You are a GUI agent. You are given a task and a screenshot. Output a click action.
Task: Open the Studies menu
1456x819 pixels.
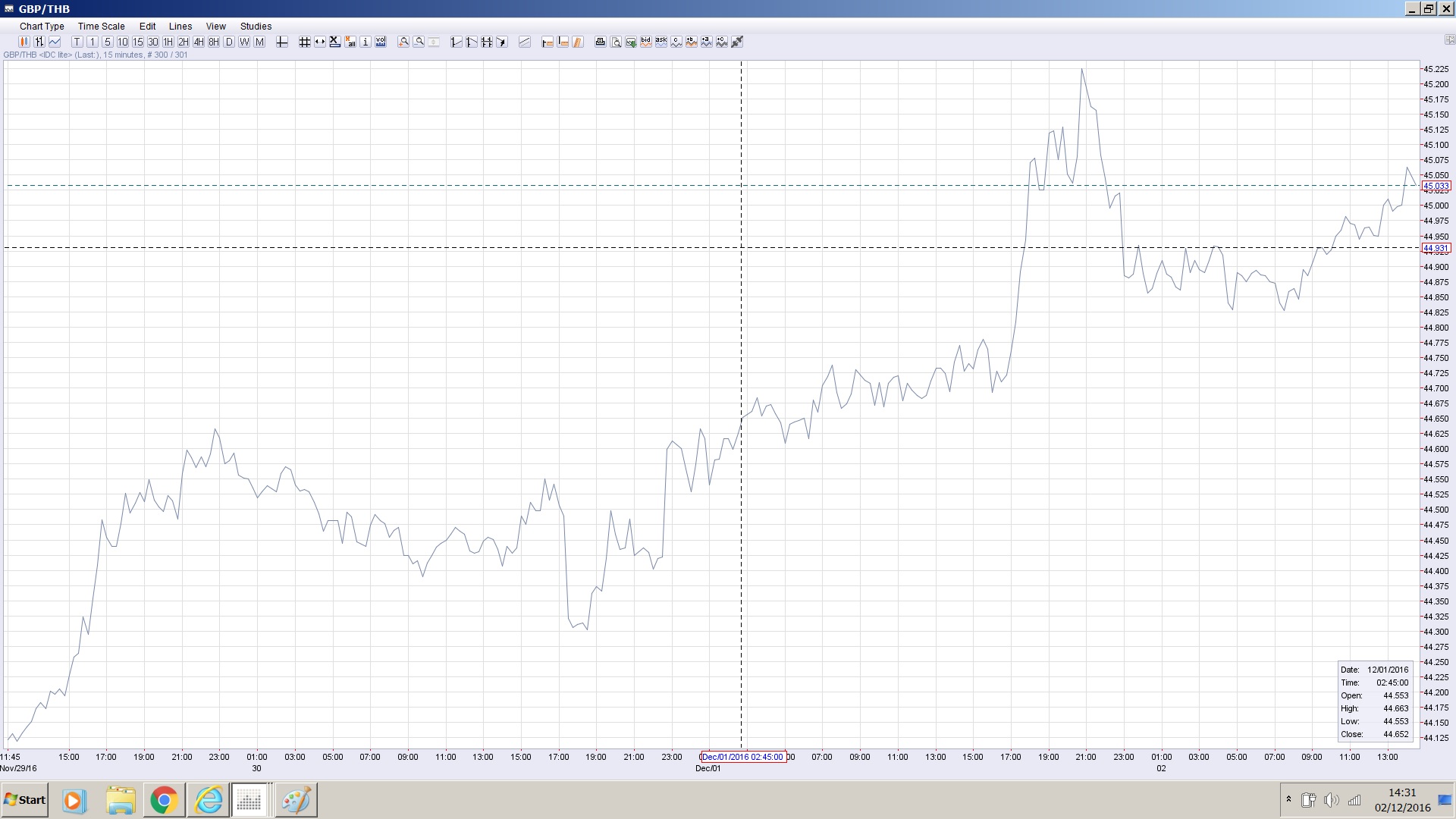coord(256,26)
